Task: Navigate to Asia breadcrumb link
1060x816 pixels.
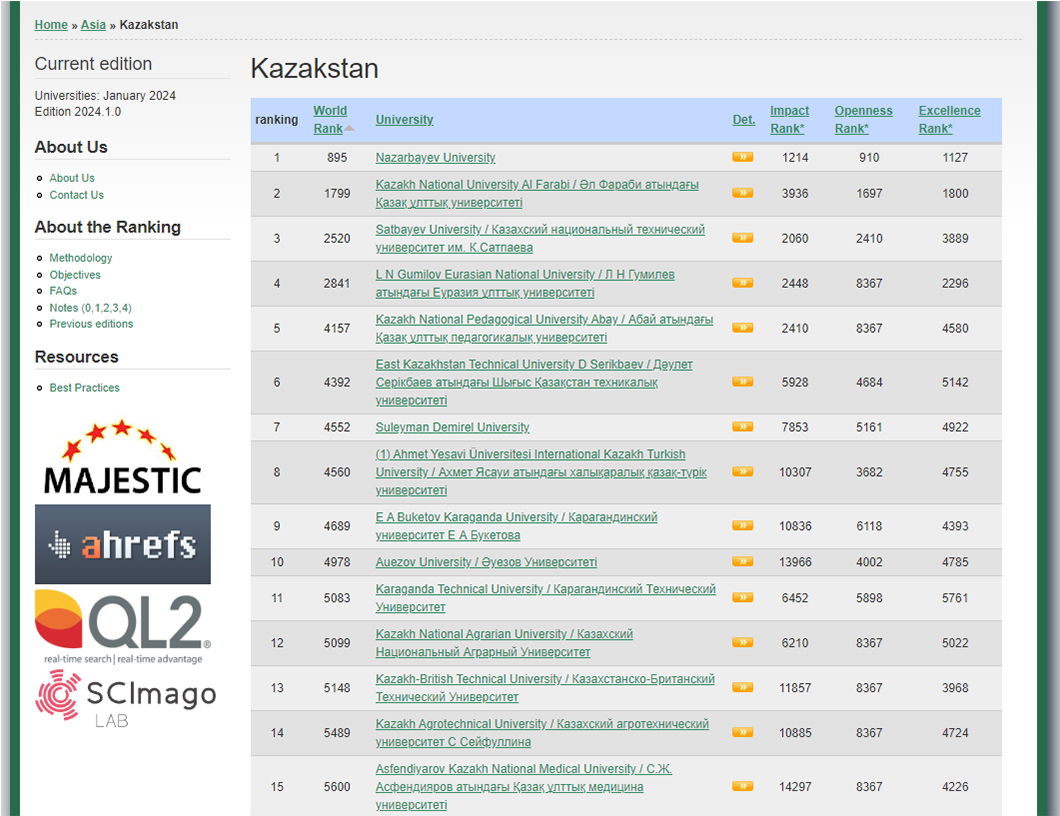Action: pyautogui.click(x=93, y=25)
